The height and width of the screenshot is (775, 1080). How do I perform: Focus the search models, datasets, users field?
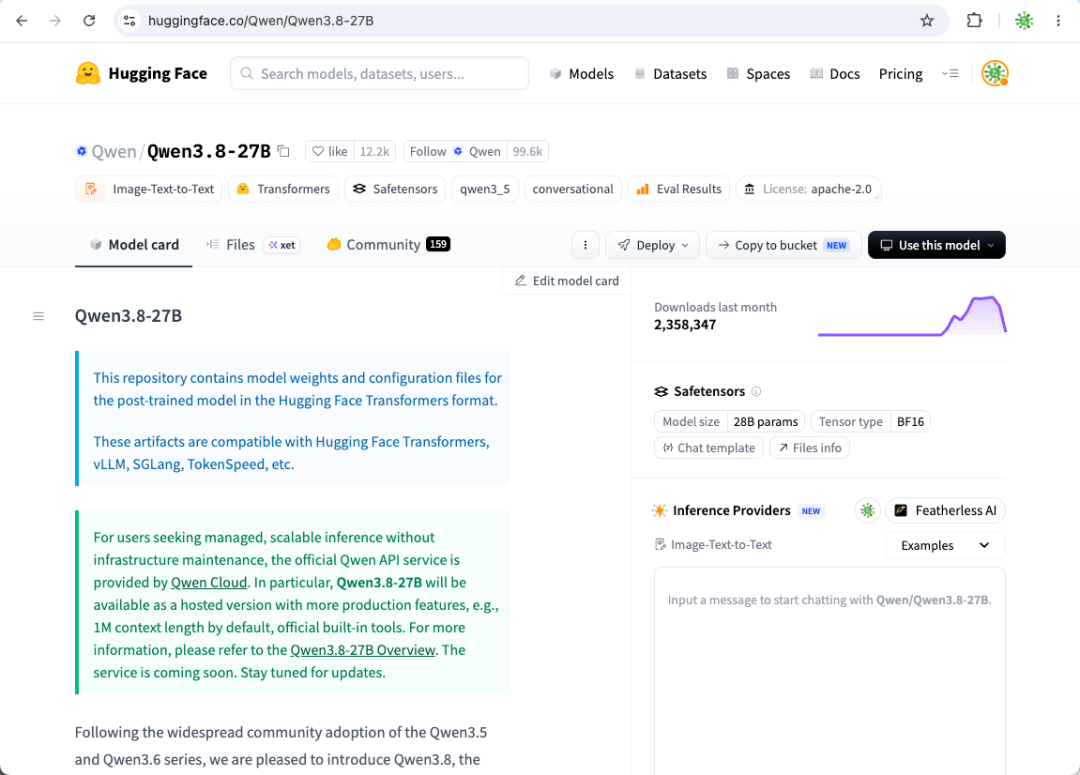[x=380, y=73]
